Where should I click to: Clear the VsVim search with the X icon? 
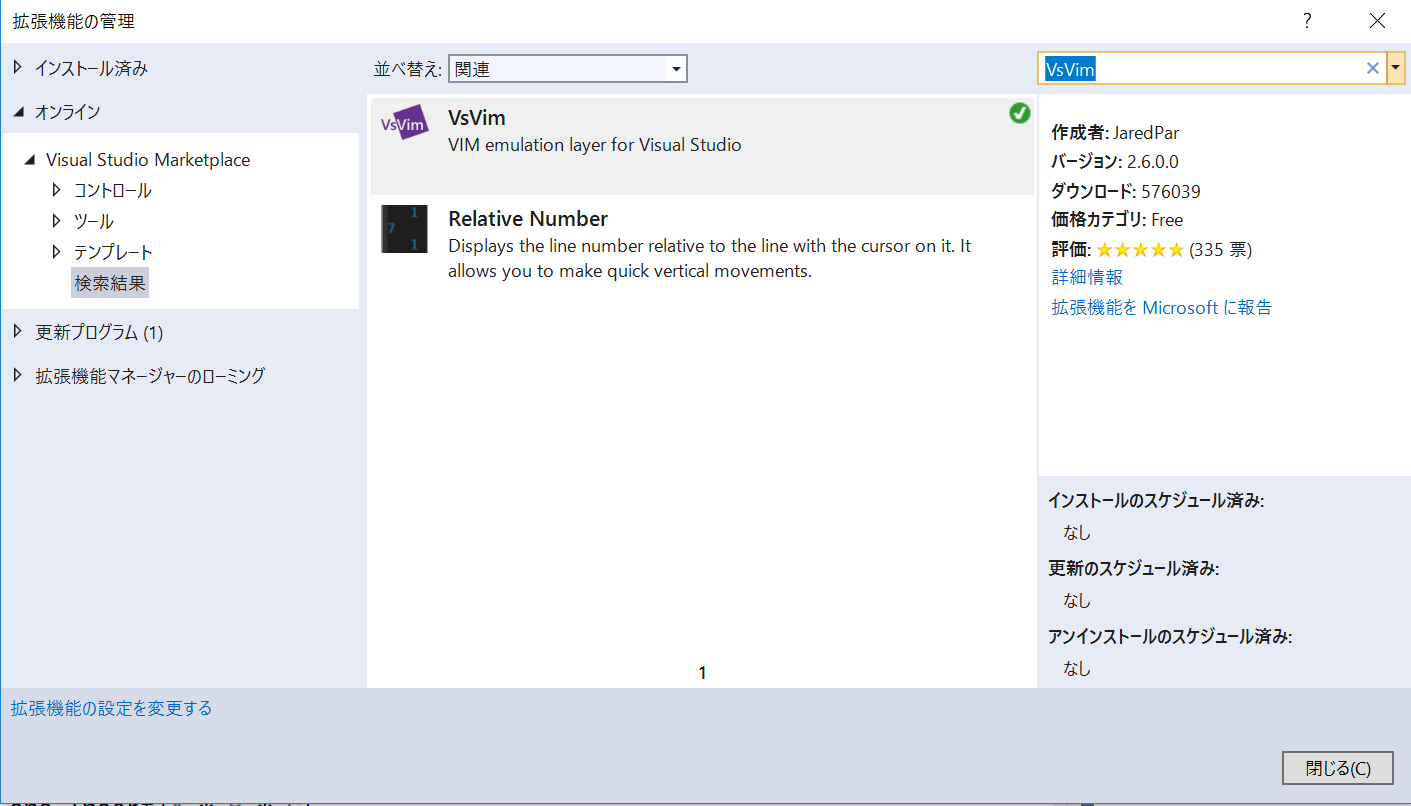[1373, 67]
